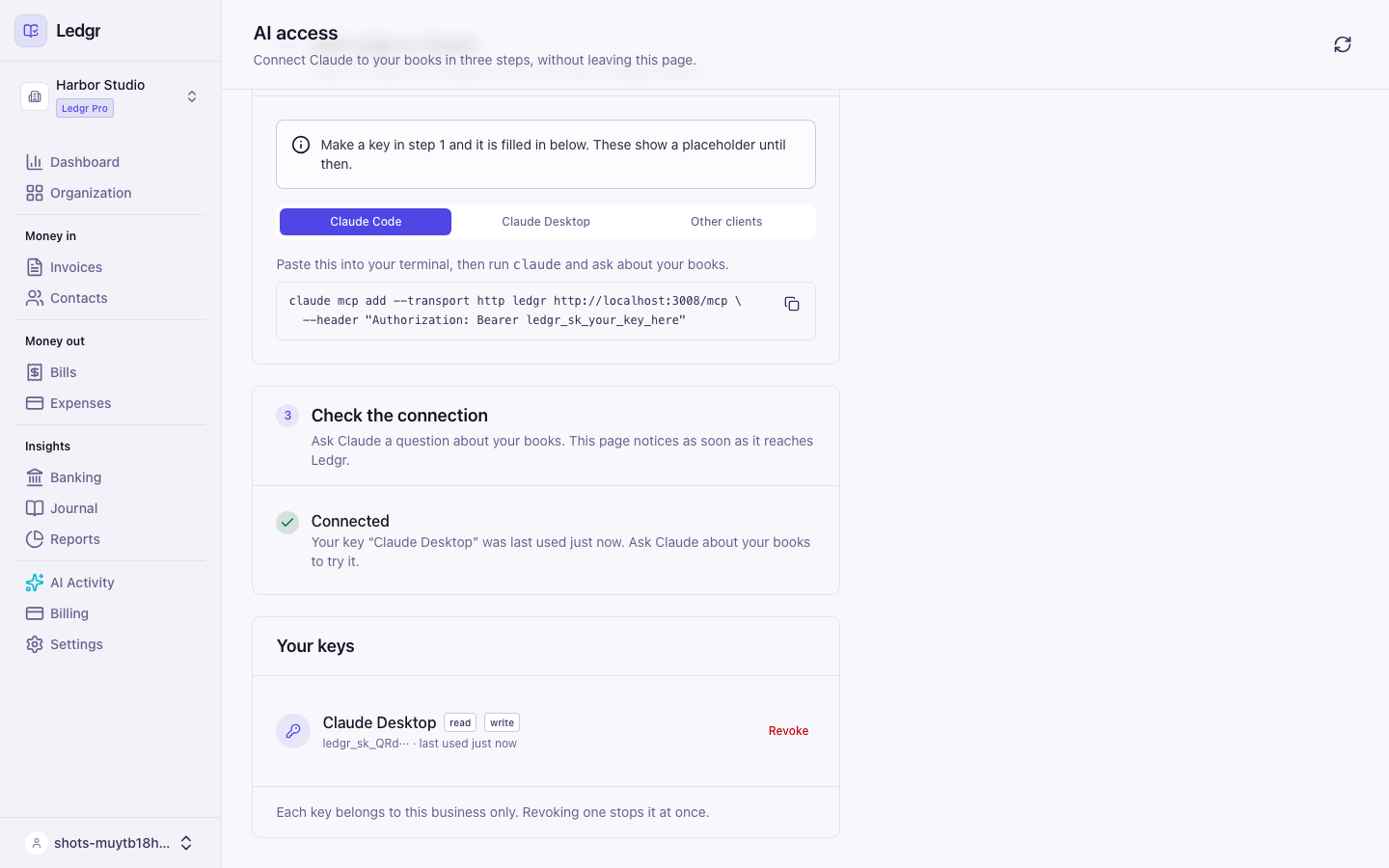The width and height of the screenshot is (1389, 868).
Task: Click the 'Money in' section label
Action: coord(50,236)
